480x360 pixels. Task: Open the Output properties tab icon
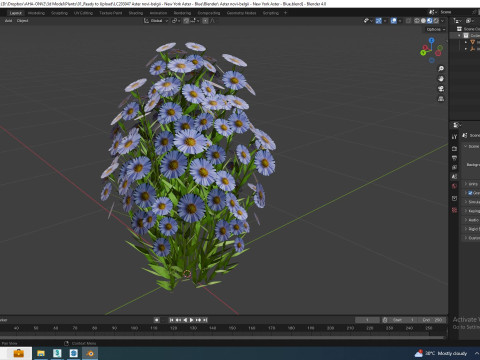454,158
